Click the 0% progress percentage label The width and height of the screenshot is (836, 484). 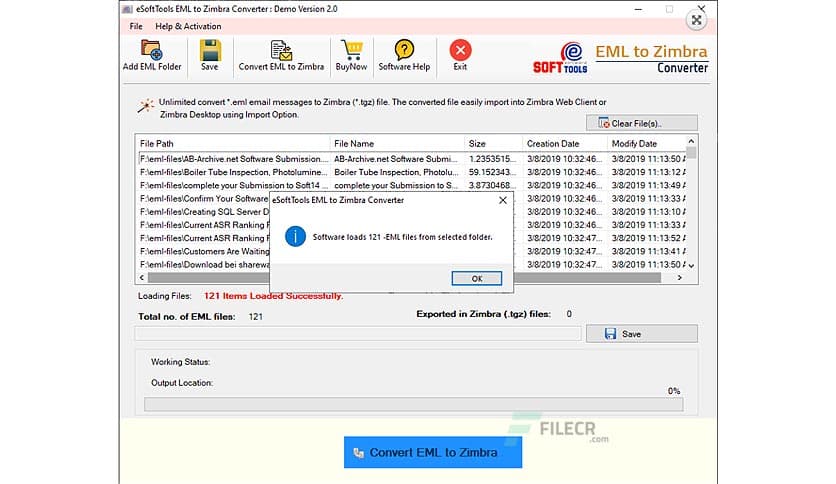[674, 391]
